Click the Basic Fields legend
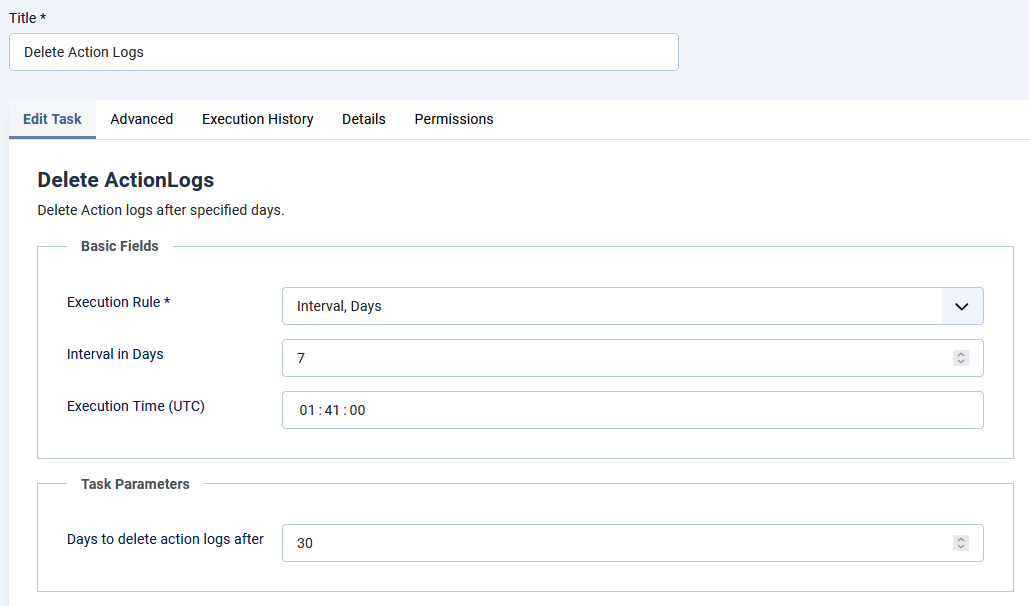1029x606 pixels. (119, 246)
